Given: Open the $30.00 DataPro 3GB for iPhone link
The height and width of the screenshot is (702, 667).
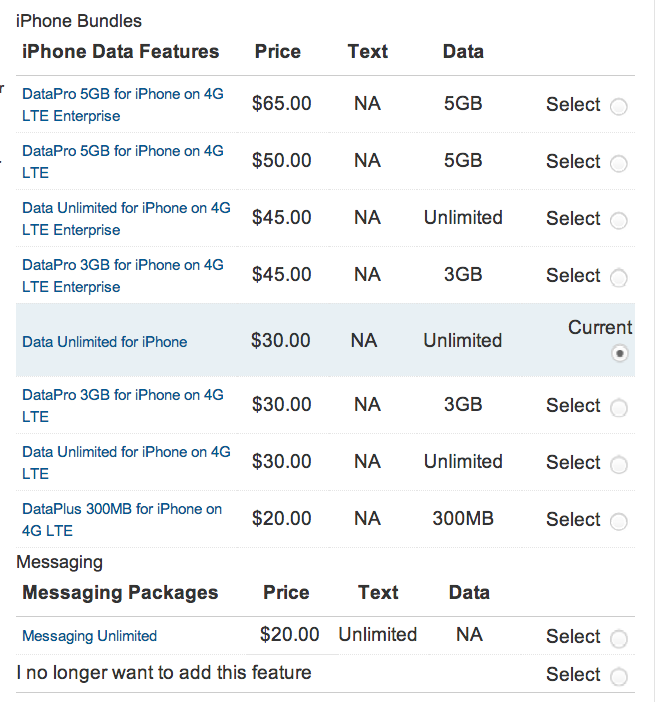Looking at the screenshot, I should tap(123, 406).
